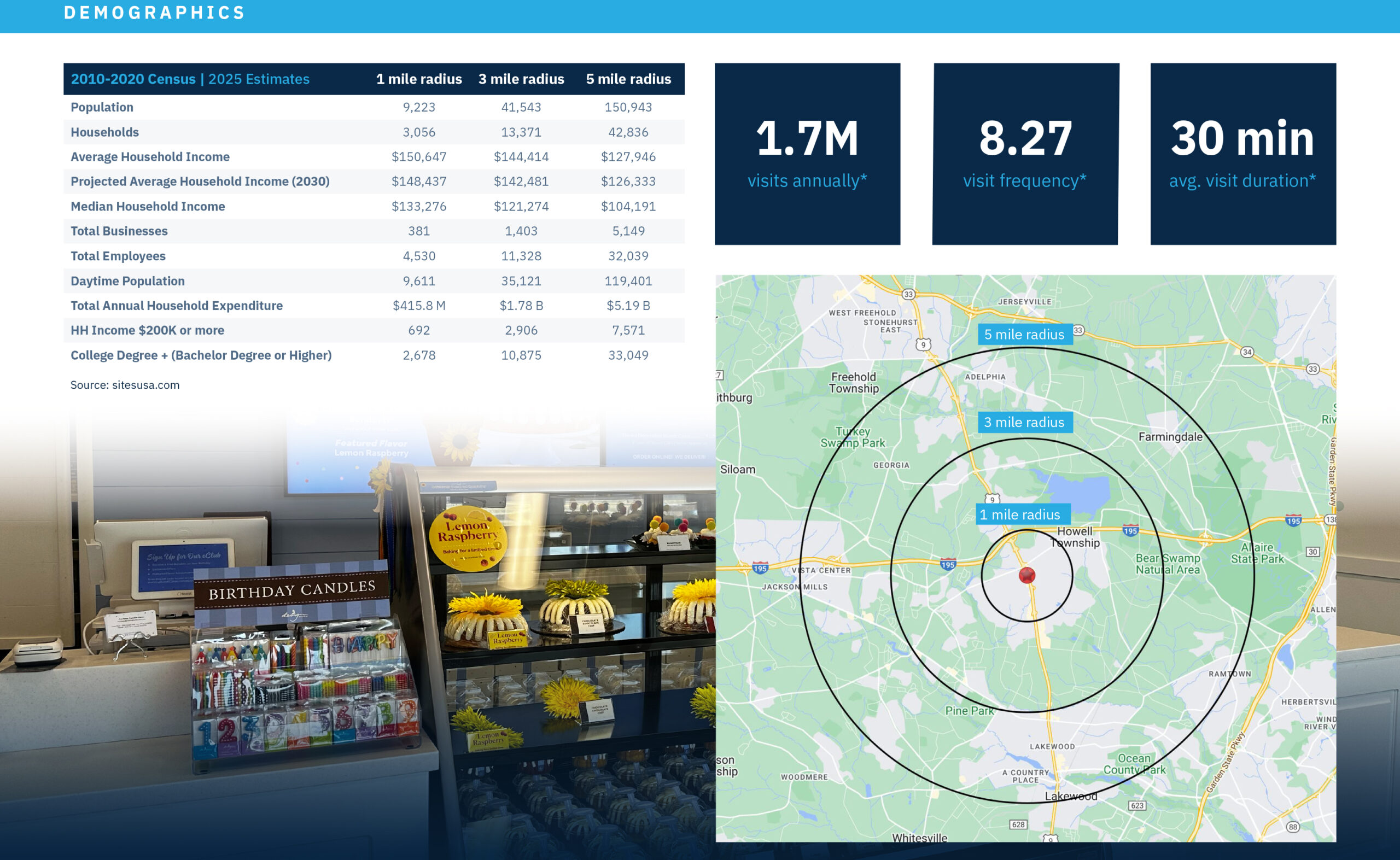1400x860 pixels.
Task: Click the 30 min visit duration tile
Action: click(1242, 154)
